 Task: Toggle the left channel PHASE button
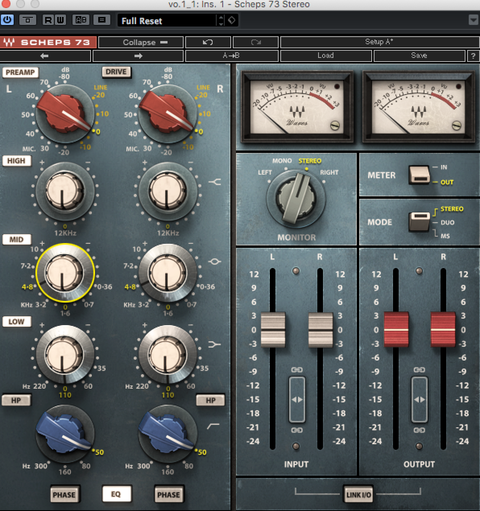[x=64, y=495]
